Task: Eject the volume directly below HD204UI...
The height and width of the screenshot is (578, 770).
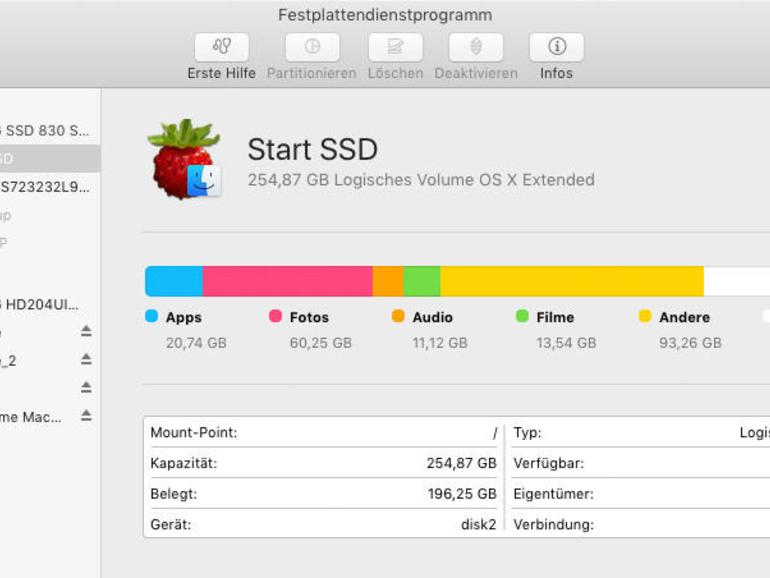Action: pyautogui.click(x=86, y=331)
